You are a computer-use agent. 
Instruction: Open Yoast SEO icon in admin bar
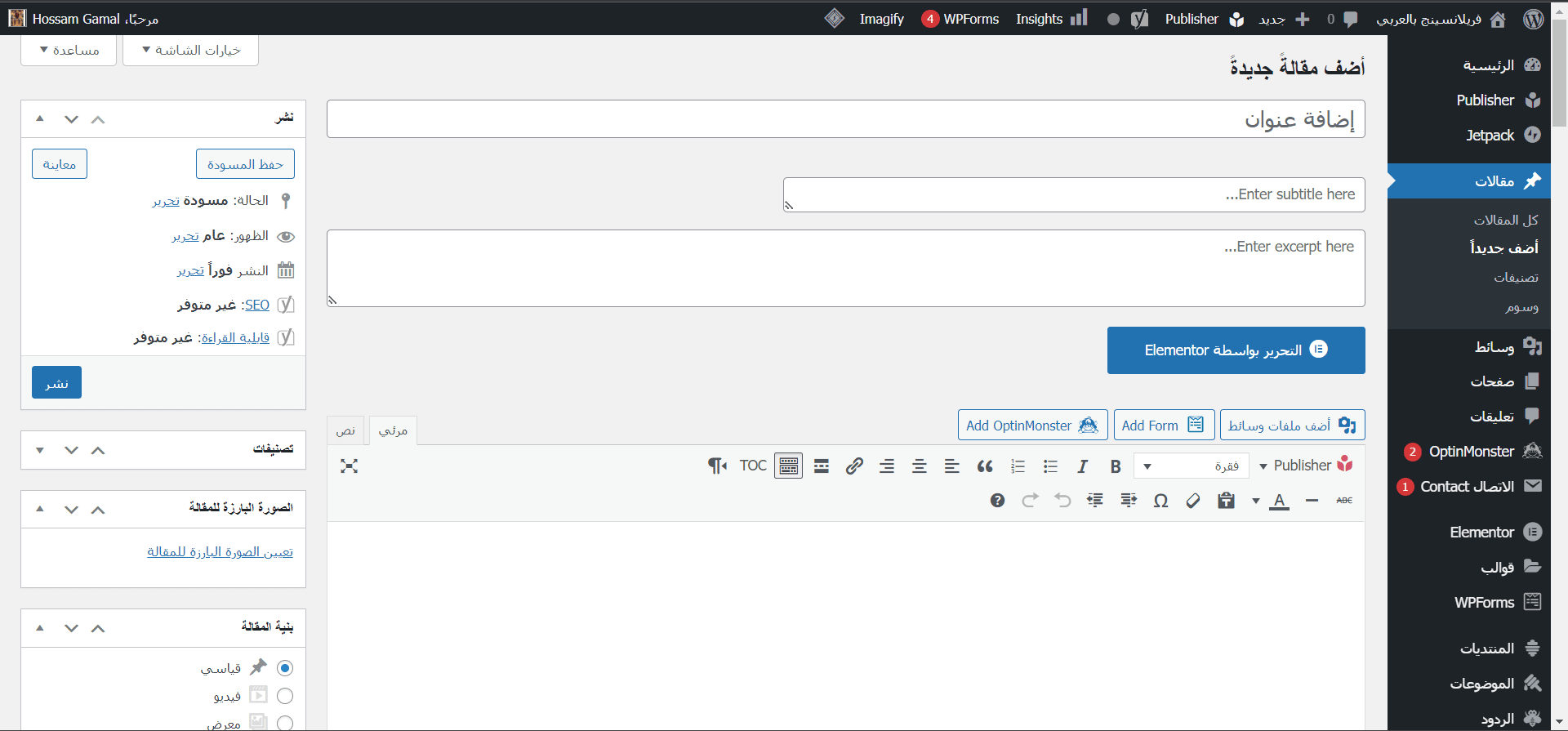point(1139,19)
